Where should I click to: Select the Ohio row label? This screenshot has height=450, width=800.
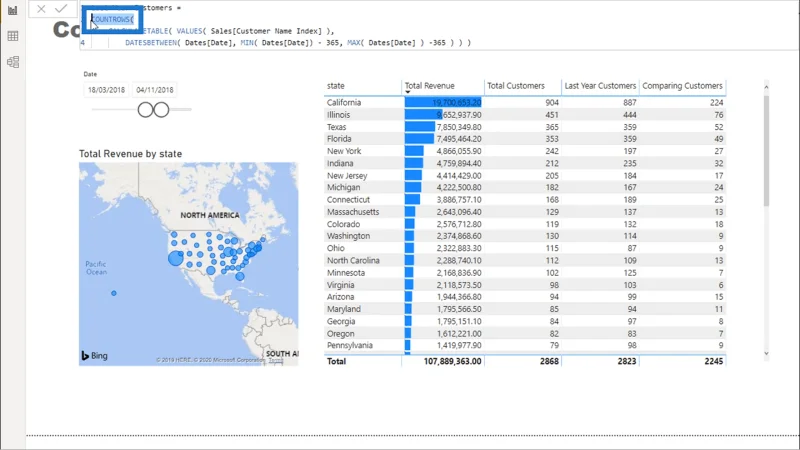(x=336, y=248)
